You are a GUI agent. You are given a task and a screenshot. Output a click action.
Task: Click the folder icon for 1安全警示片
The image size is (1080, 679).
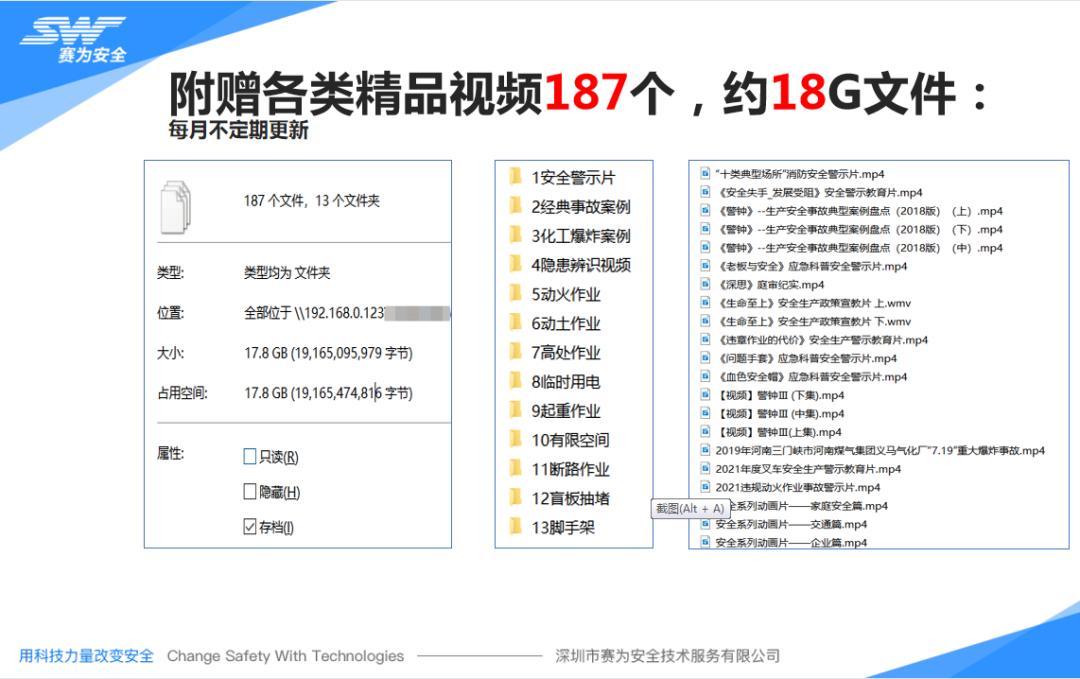pos(516,178)
